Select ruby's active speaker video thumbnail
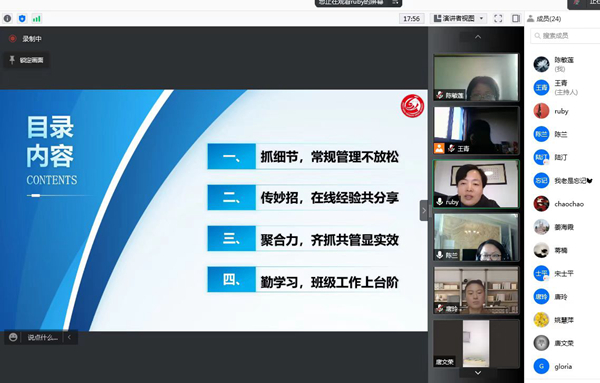The image size is (600, 383). click(x=476, y=184)
